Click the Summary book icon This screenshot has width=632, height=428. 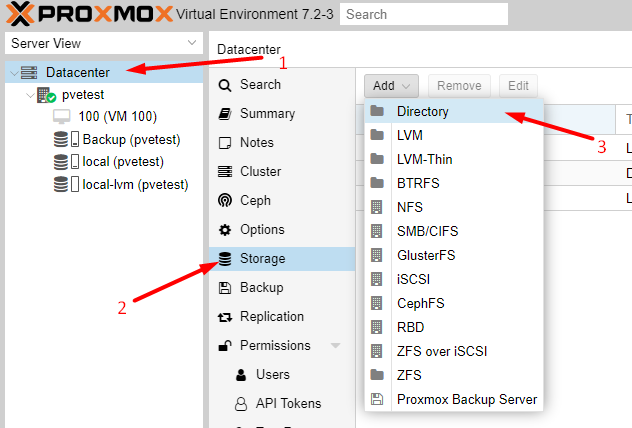pyautogui.click(x=225, y=114)
